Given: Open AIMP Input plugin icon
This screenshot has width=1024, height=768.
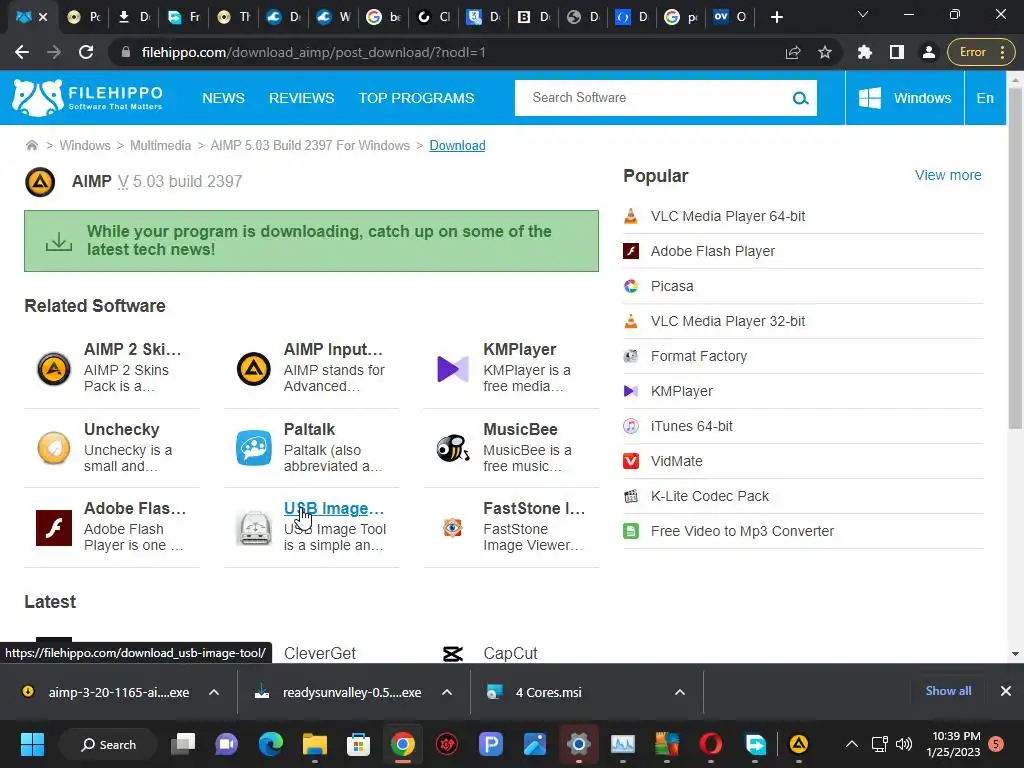Looking at the screenshot, I should 253,369.
